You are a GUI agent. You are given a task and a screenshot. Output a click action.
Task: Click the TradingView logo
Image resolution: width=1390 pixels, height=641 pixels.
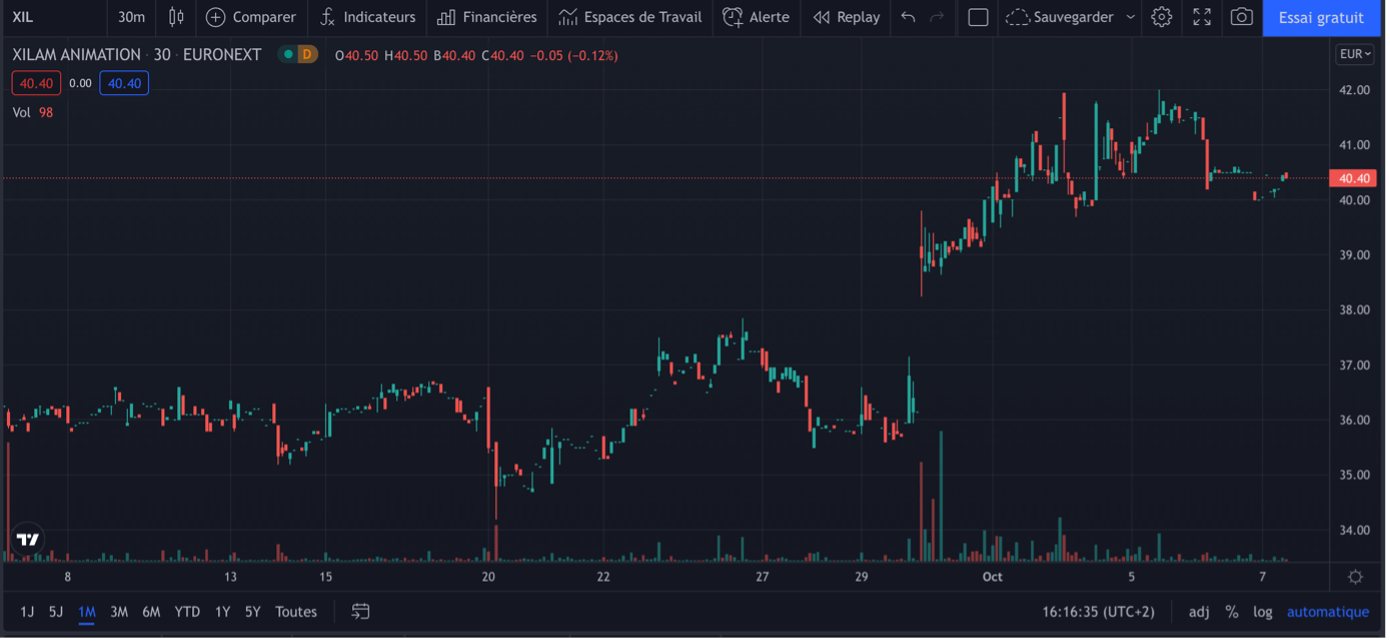[28, 540]
